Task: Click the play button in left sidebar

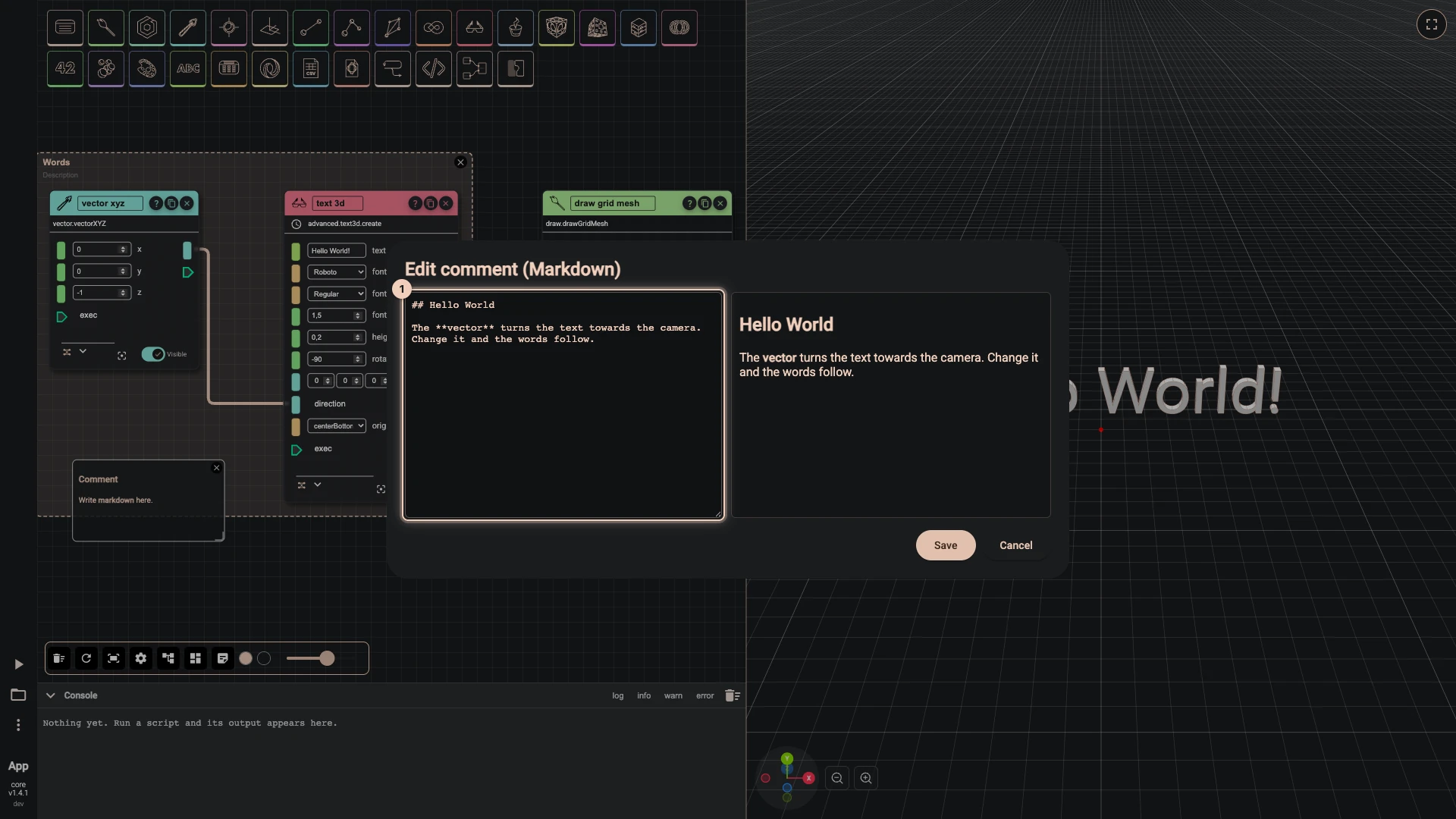Action: tap(18, 664)
